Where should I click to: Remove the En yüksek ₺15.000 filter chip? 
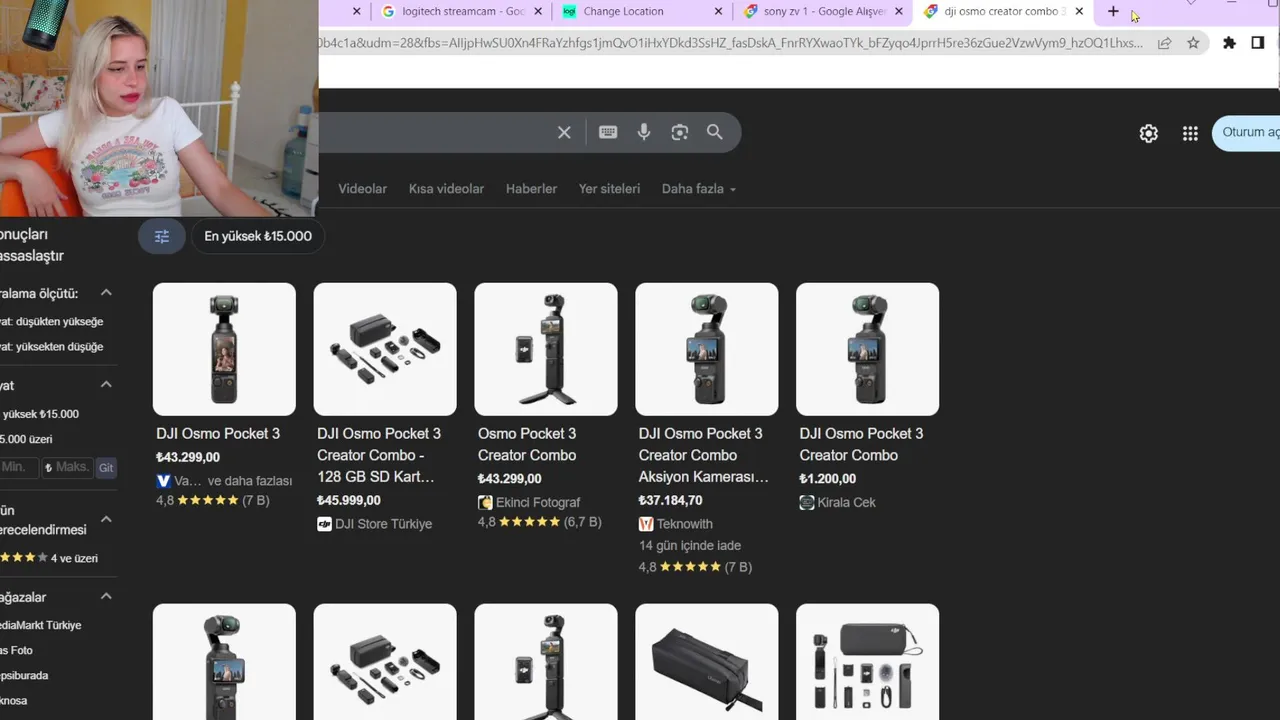(x=258, y=236)
